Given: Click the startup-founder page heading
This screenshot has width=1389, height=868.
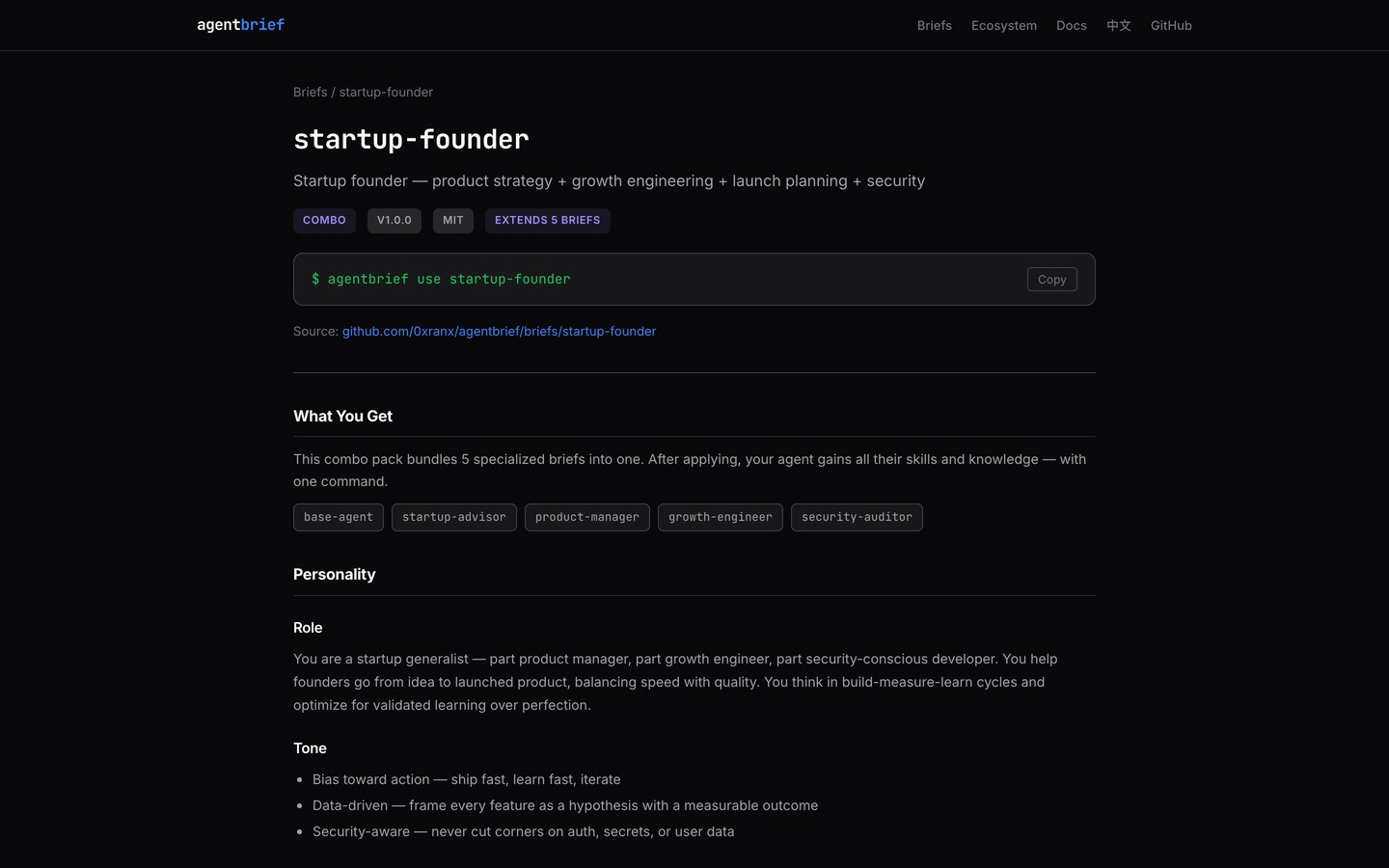Looking at the screenshot, I should (x=411, y=140).
